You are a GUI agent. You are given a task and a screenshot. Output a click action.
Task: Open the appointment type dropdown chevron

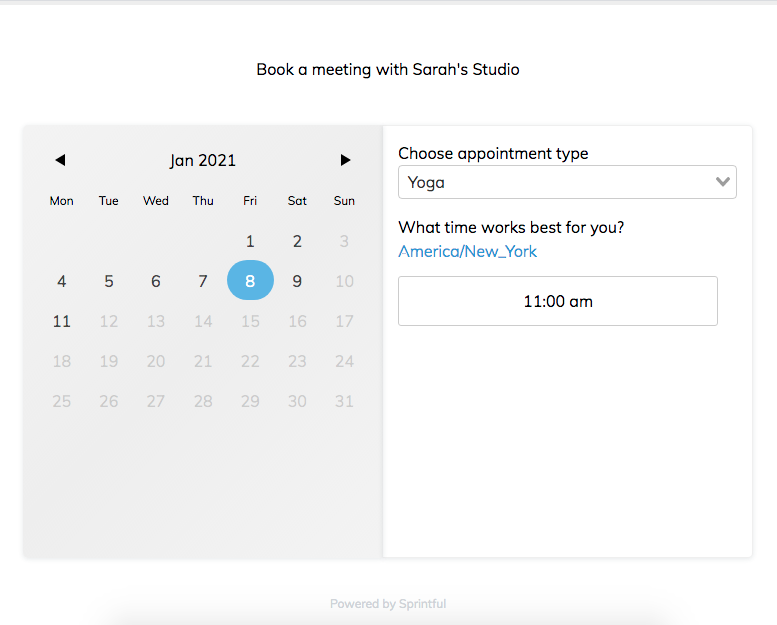[723, 182]
